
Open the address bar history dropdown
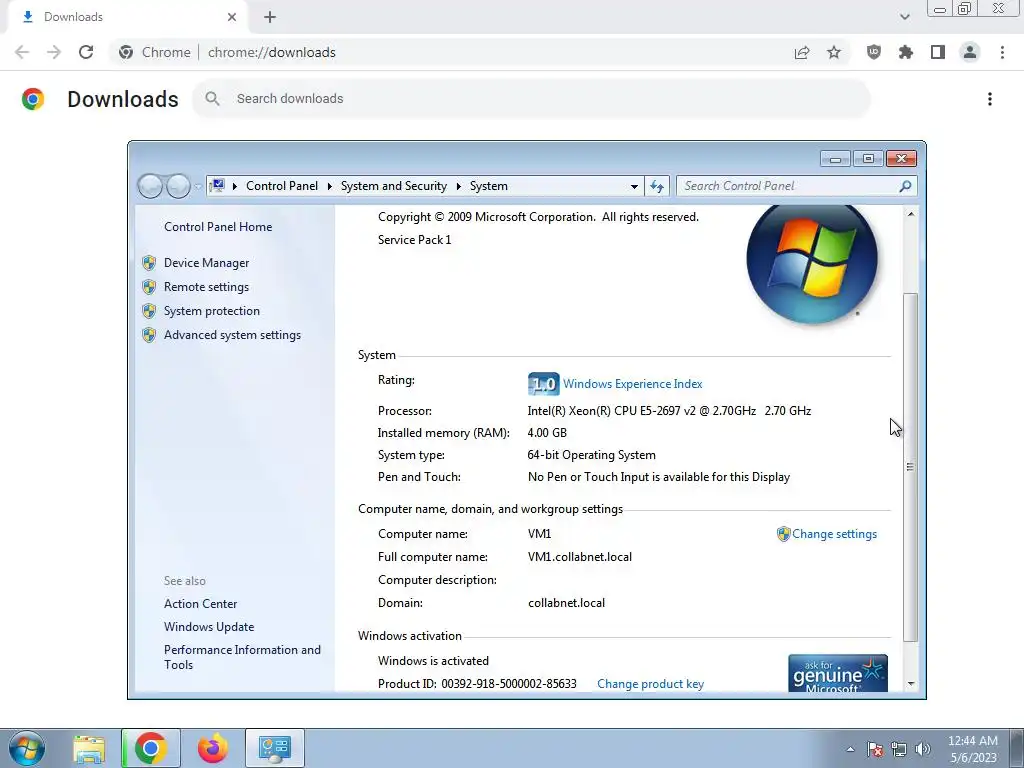coord(634,187)
